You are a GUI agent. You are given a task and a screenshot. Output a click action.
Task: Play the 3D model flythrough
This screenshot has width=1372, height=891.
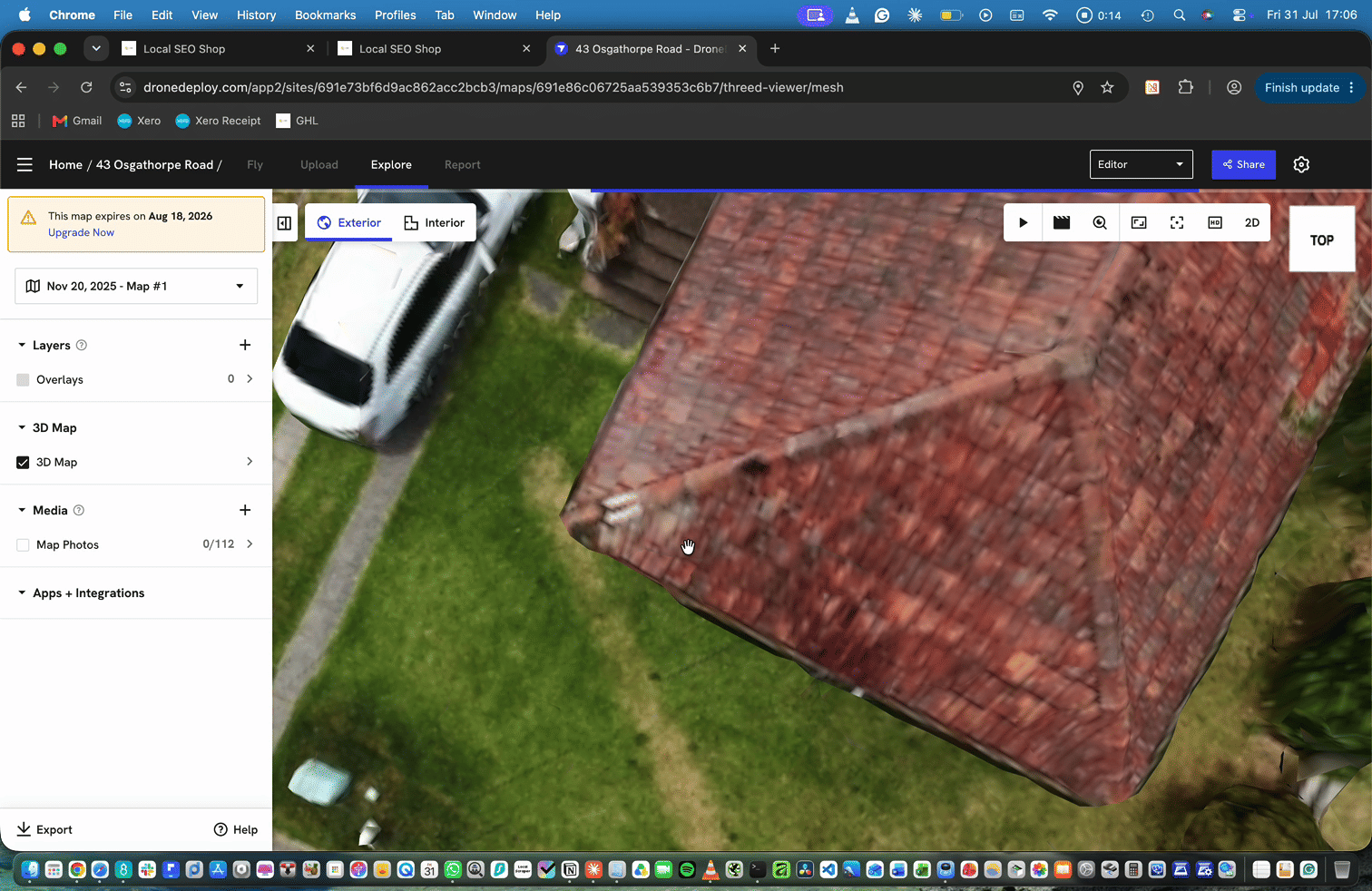pos(1023,222)
